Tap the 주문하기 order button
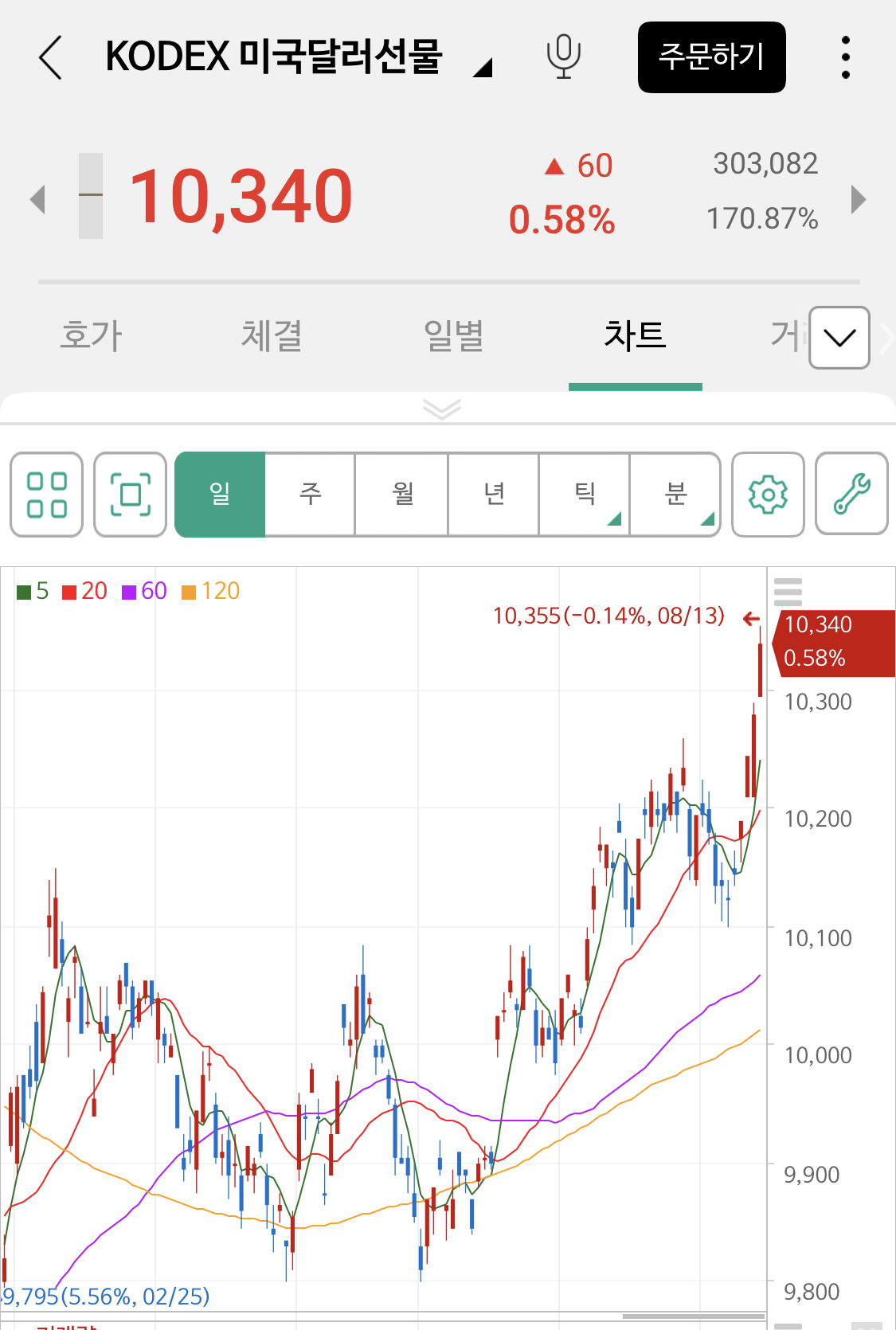896x1330 pixels. click(x=712, y=57)
